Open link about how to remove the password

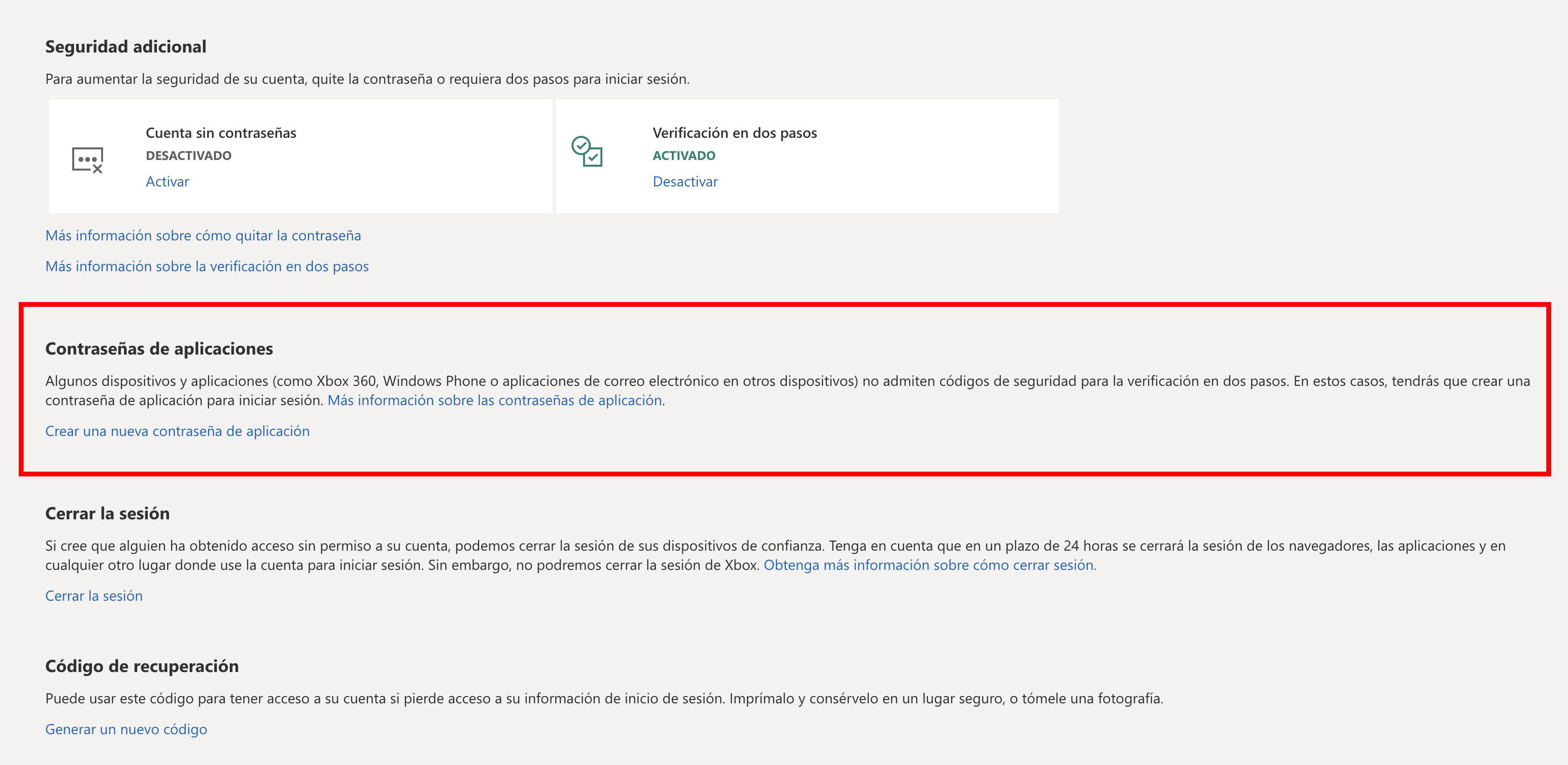click(x=203, y=236)
